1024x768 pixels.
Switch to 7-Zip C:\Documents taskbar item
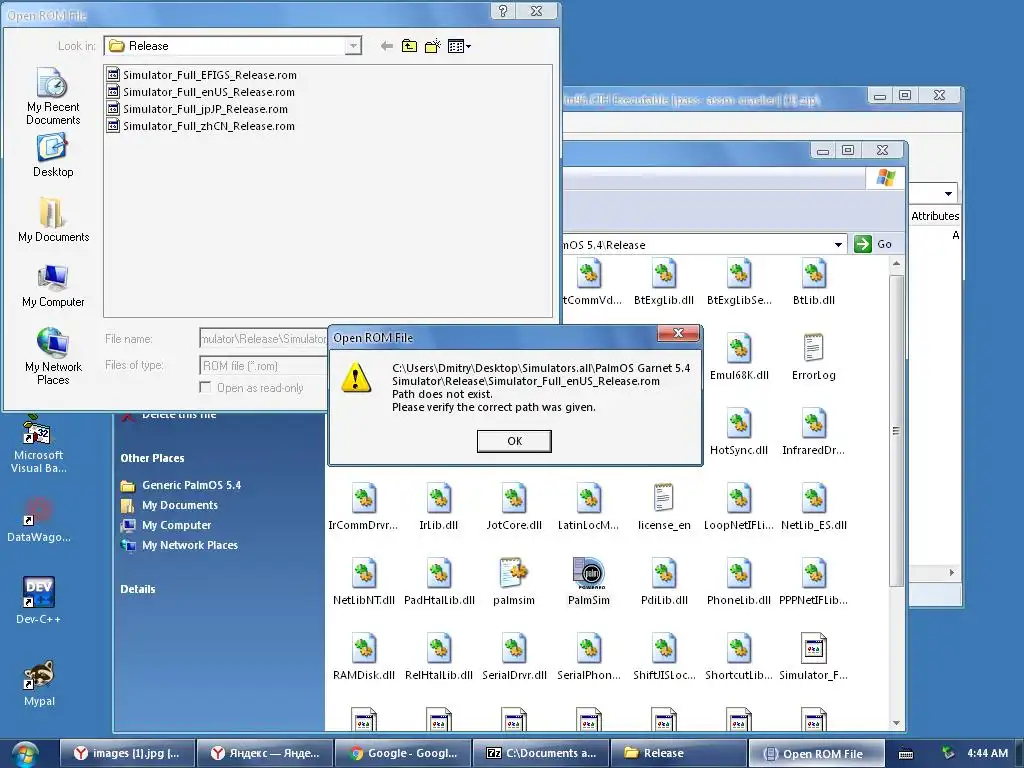coord(540,753)
